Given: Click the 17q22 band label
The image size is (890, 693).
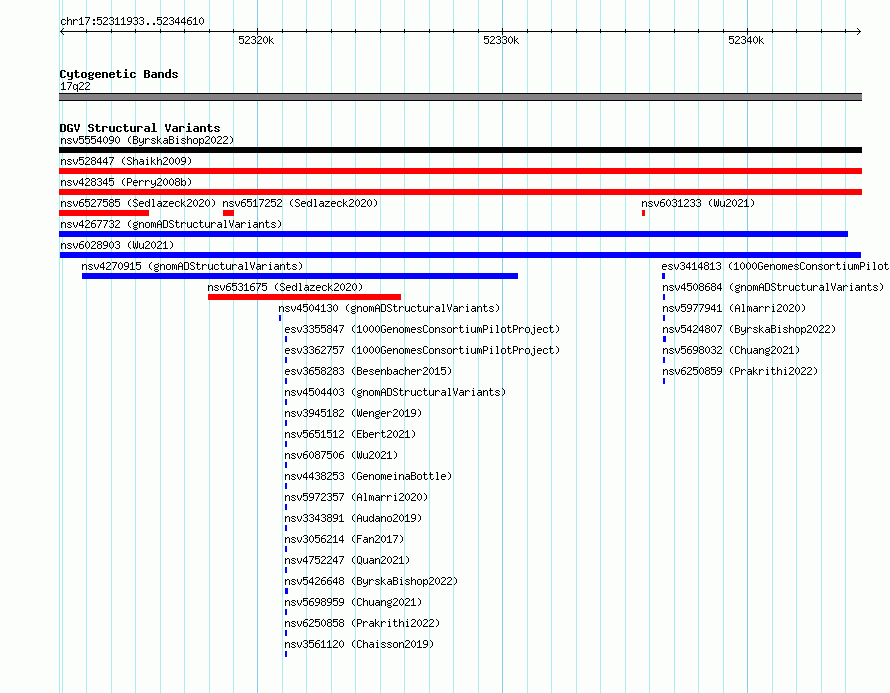Looking at the screenshot, I should tap(75, 86).
